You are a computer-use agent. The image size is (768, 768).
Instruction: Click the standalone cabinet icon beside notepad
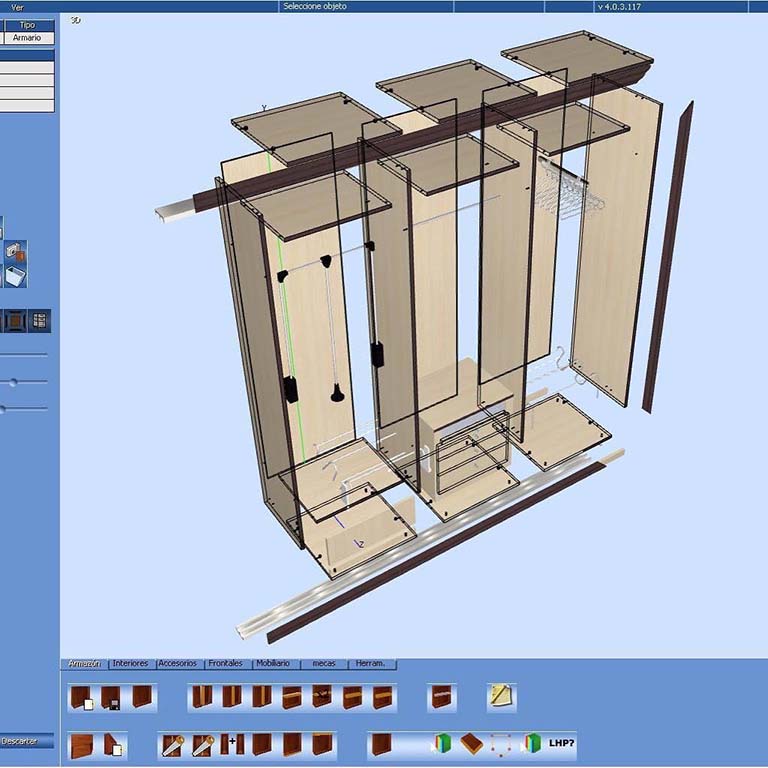pos(441,697)
